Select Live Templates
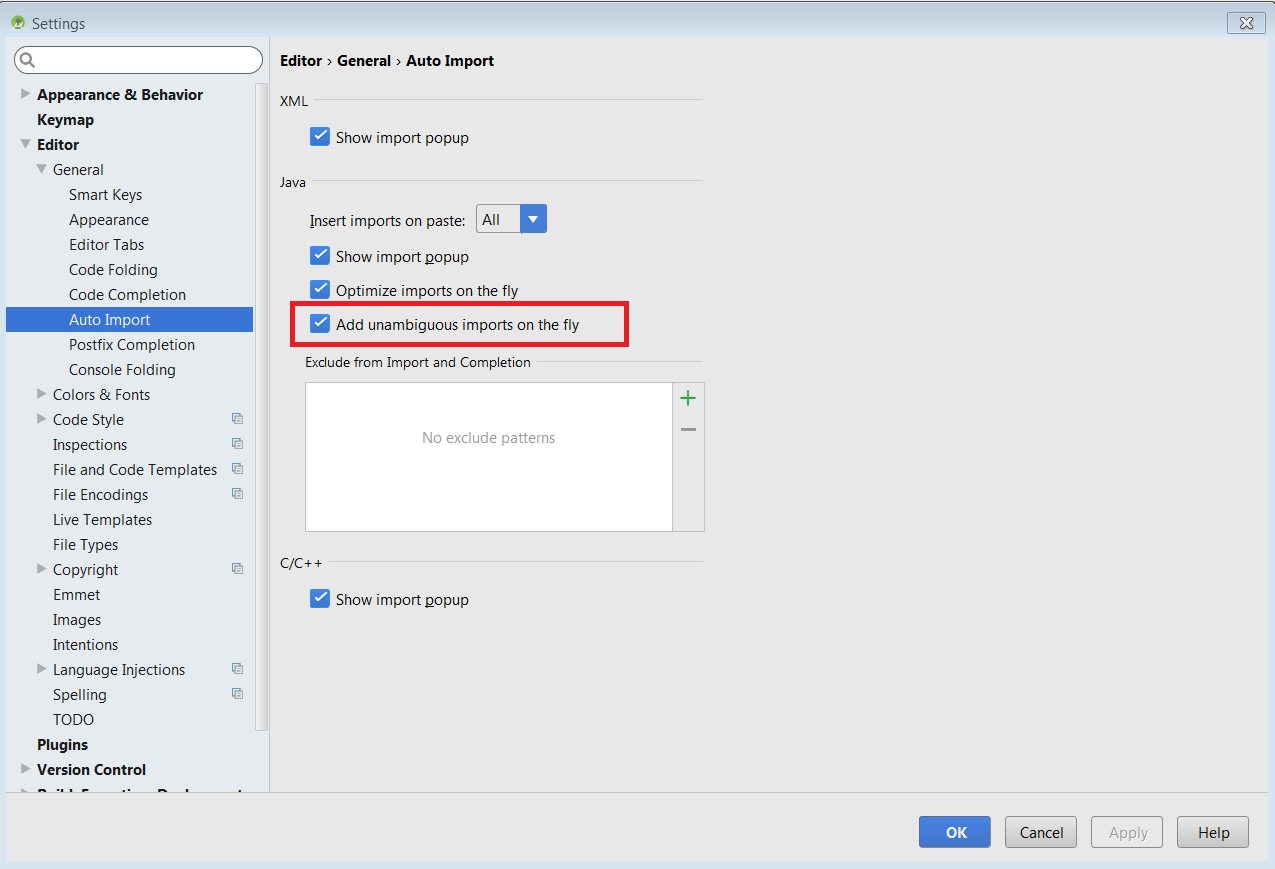 (102, 519)
